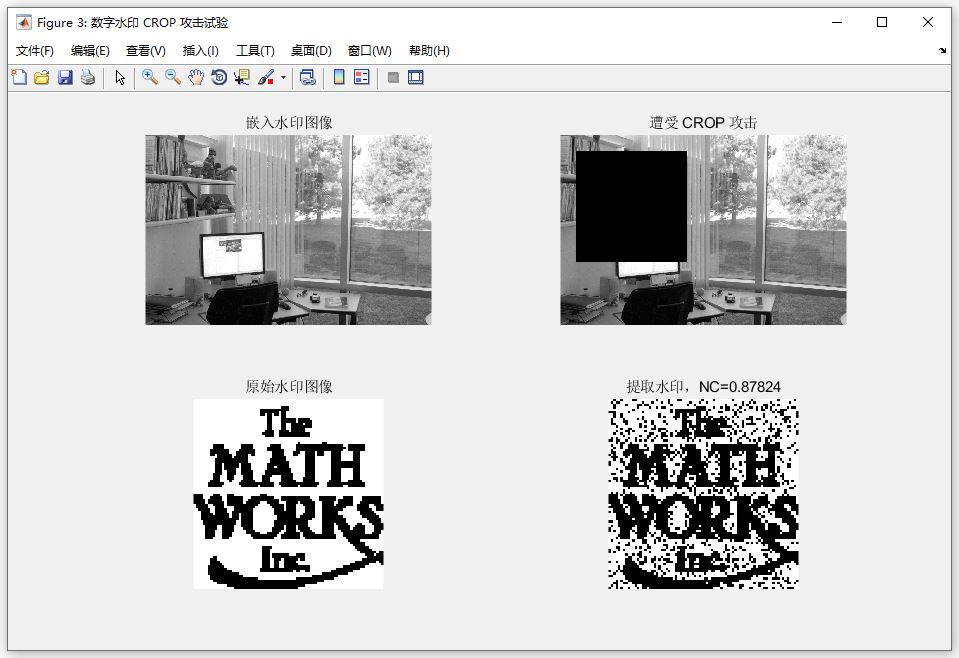Click the MATLAB logo in the title bar
The image size is (959, 658).
(24, 23)
